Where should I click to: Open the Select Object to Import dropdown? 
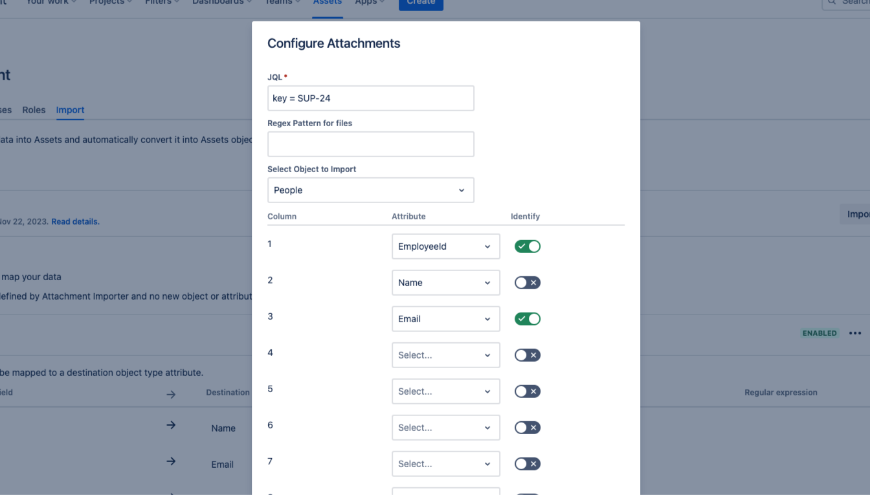(370, 190)
